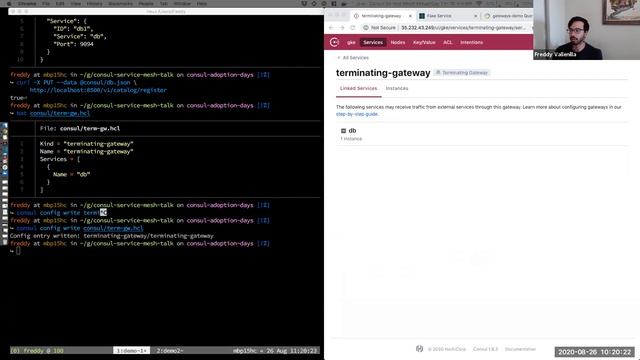Click the browser back arrow
The height and width of the screenshot is (360, 640).
[x=331, y=28]
